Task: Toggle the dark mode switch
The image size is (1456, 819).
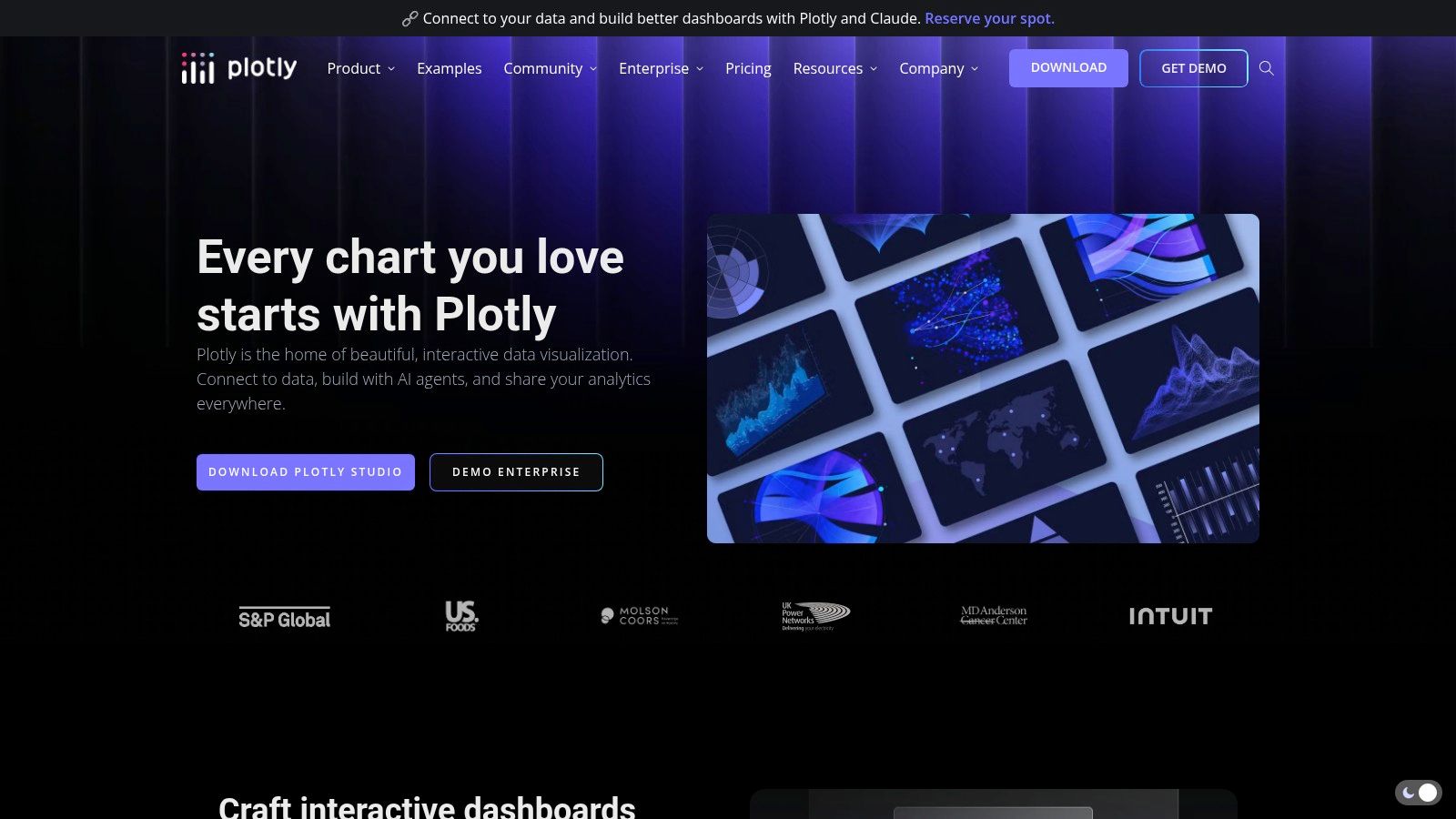Action: 1418,793
